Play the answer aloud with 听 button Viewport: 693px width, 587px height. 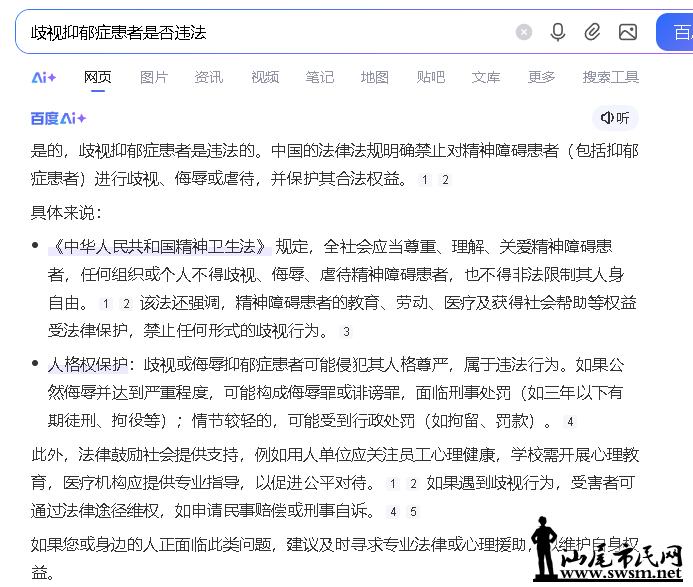point(615,118)
